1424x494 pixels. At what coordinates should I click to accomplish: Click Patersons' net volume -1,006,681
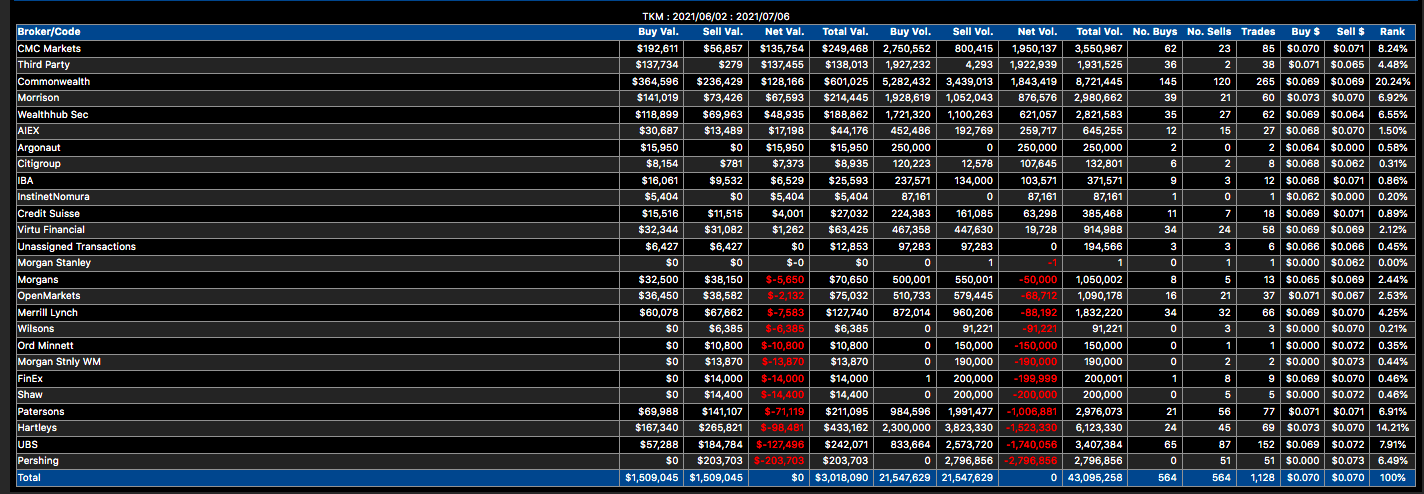click(1030, 411)
